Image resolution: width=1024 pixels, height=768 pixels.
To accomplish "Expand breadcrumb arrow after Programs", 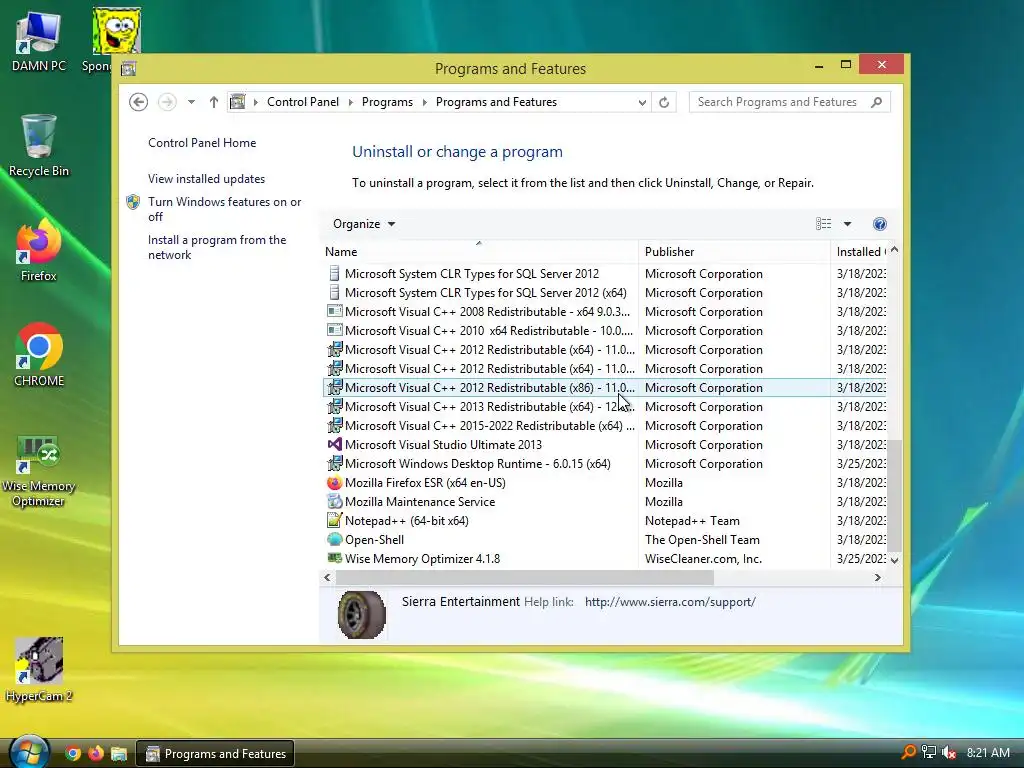I will [x=424, y=102].
